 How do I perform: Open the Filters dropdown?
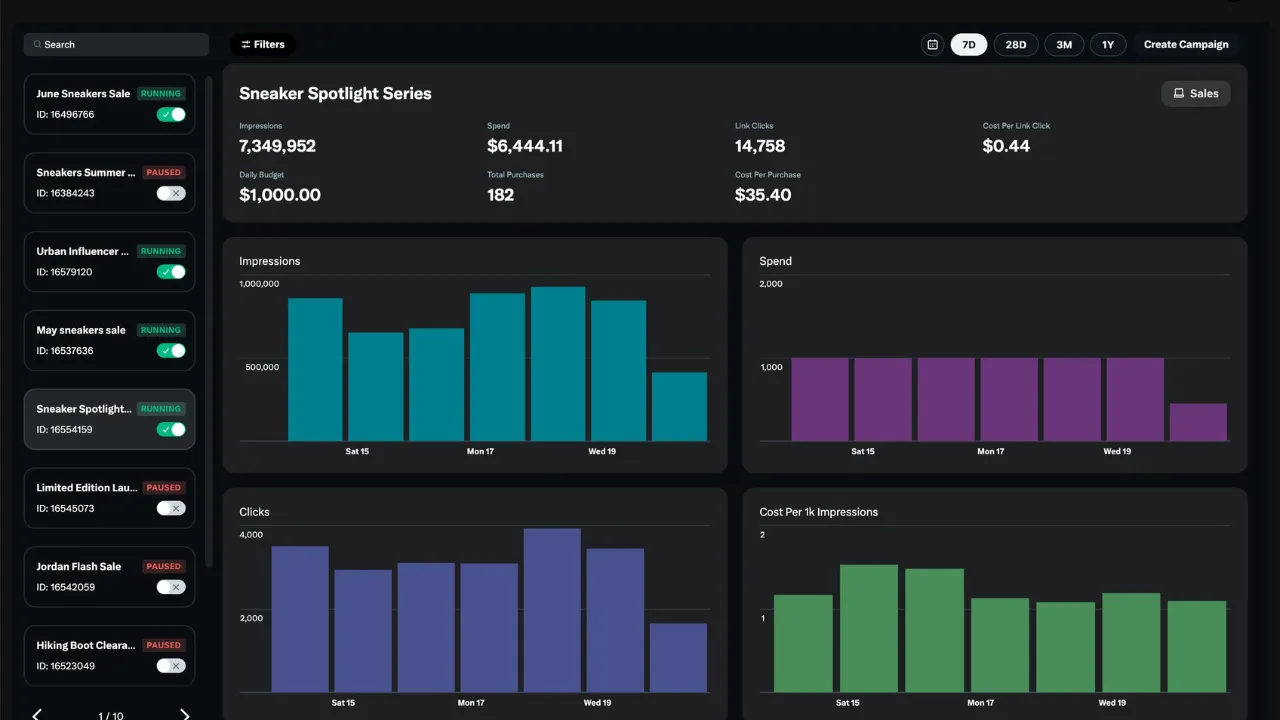263,45
